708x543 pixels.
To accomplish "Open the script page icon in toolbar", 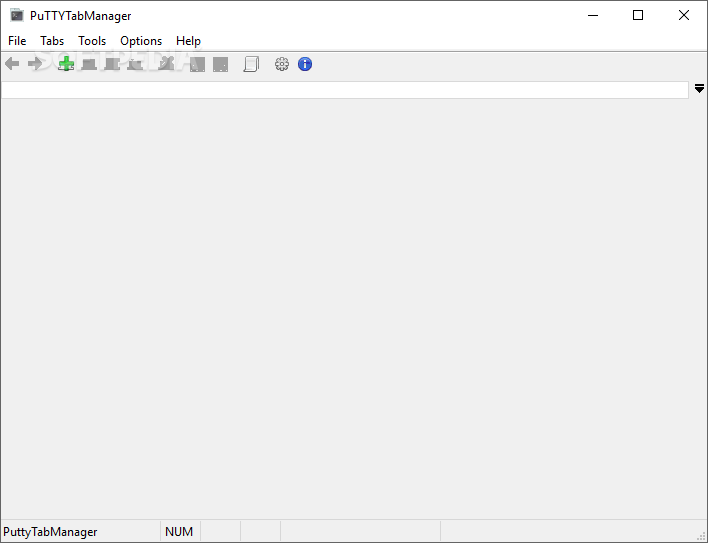I will pyautogui.click(x=251, y=64).
